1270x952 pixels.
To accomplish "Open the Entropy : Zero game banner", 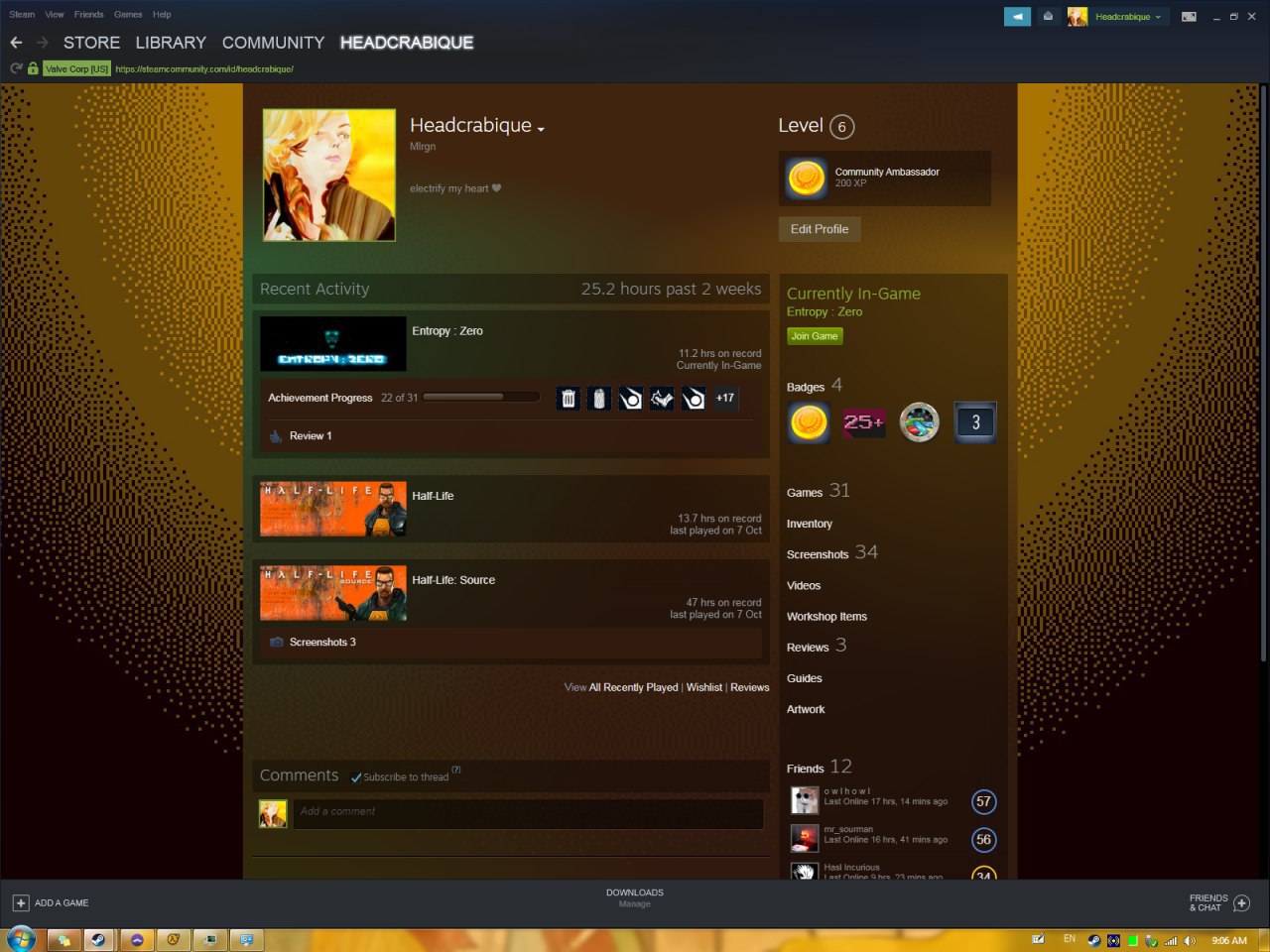I will click(x=333, y=343).
